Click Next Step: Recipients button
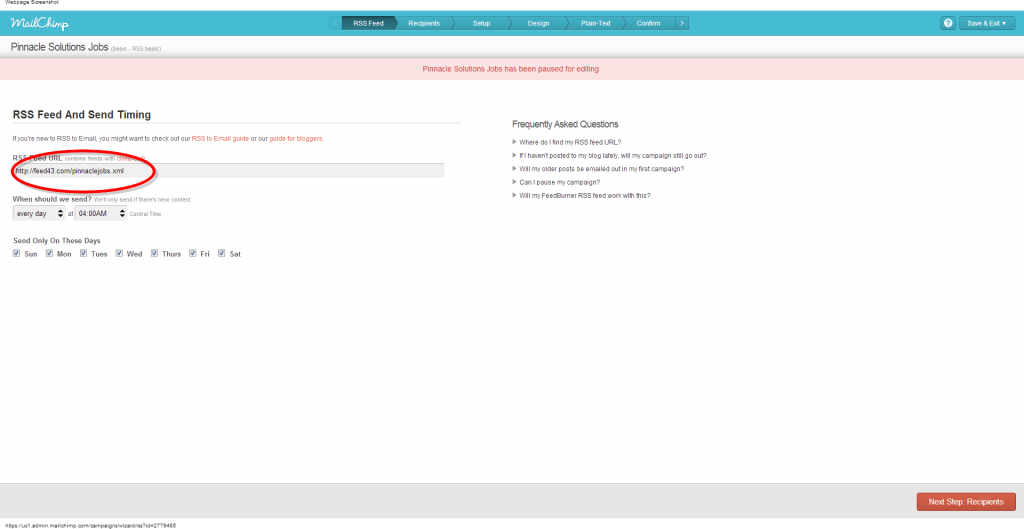Screen dimensions: 1024x529 pos(966,502)
